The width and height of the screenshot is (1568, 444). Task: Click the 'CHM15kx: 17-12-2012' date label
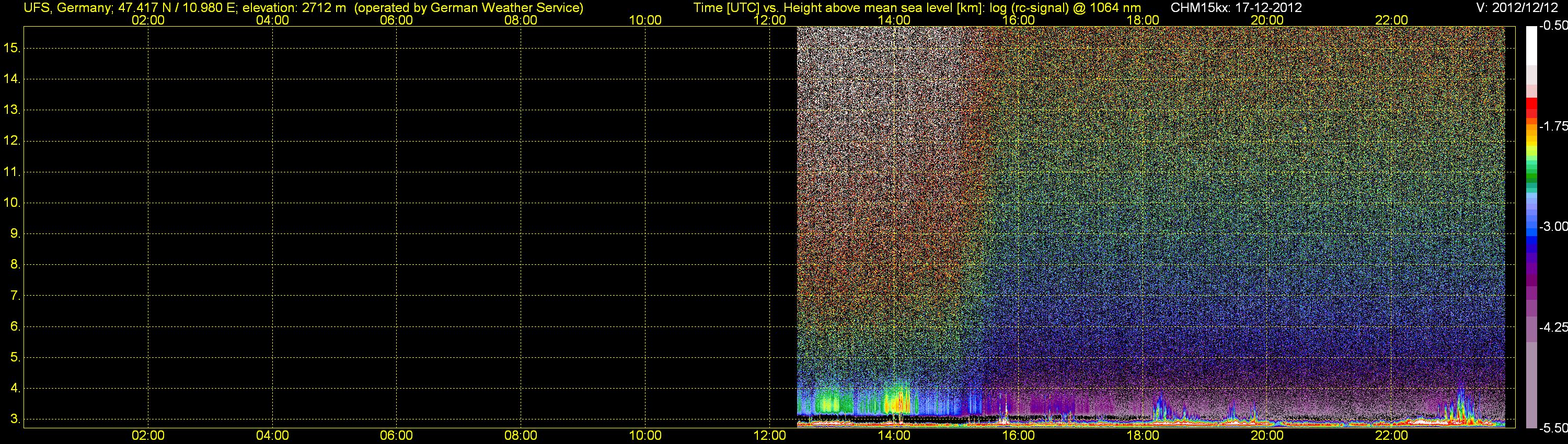(x=1236, y=8)
